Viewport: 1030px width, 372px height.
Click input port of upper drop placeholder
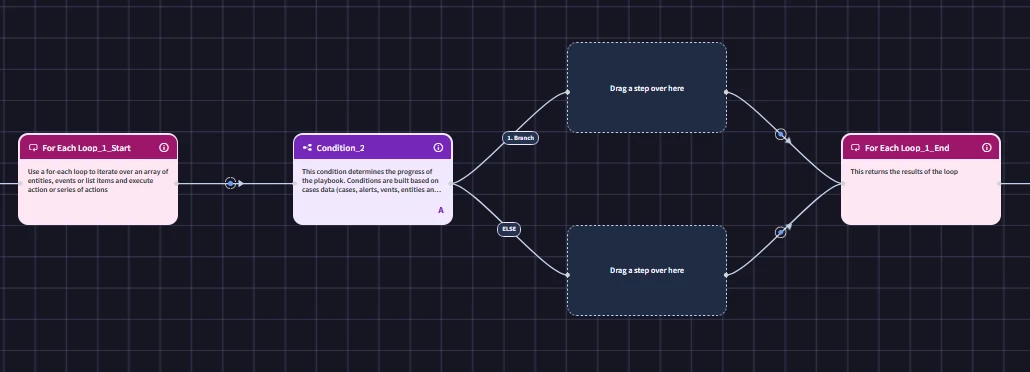568,92
